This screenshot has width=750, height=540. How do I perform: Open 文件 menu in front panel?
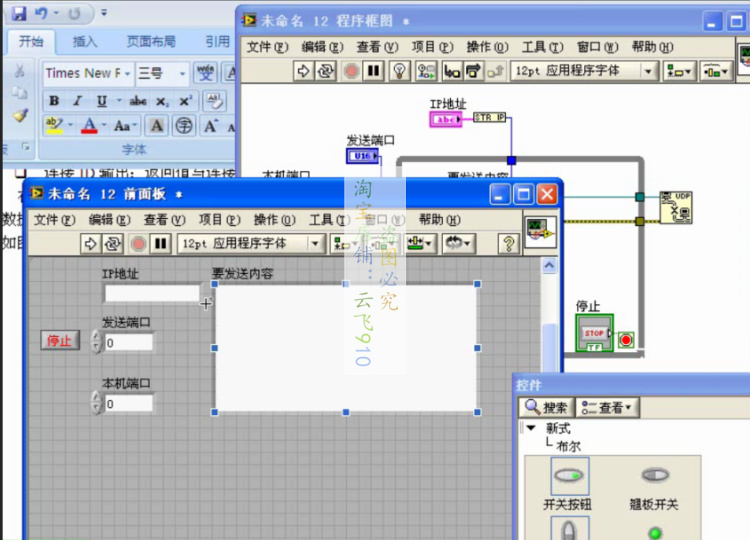click(55, 220)
